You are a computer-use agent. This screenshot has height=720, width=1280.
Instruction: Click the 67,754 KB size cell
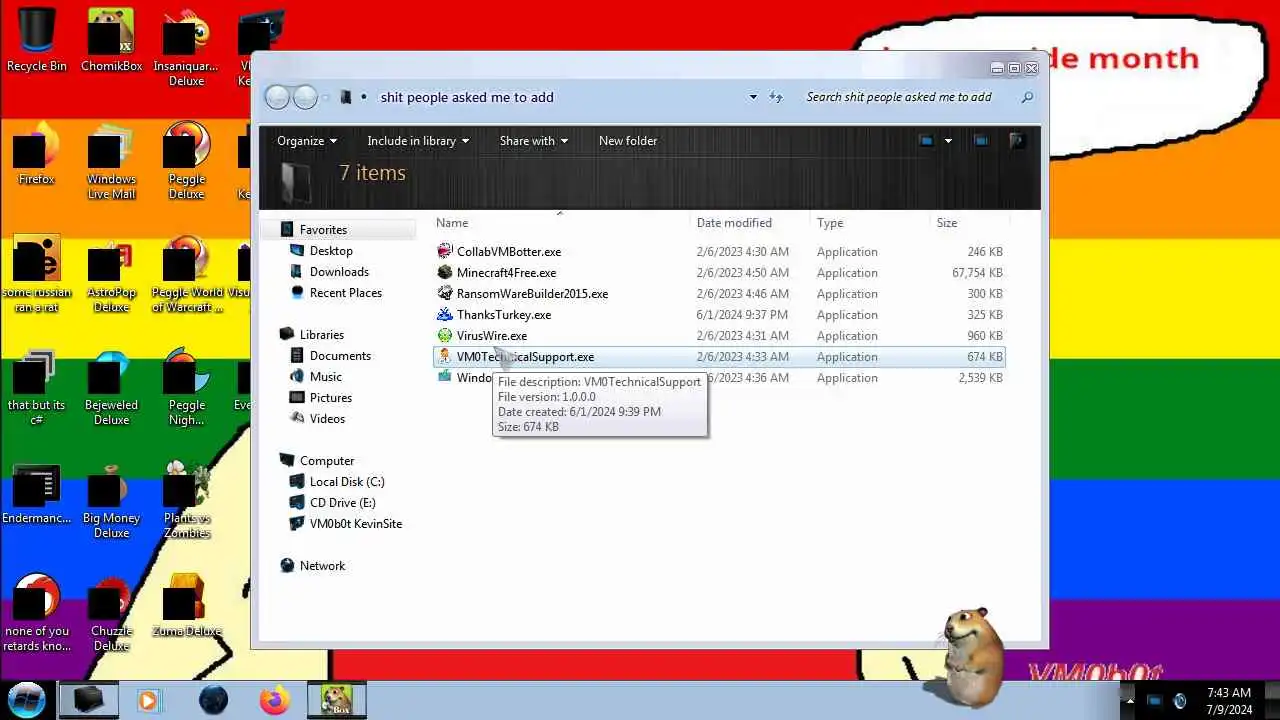coord(977,273)
